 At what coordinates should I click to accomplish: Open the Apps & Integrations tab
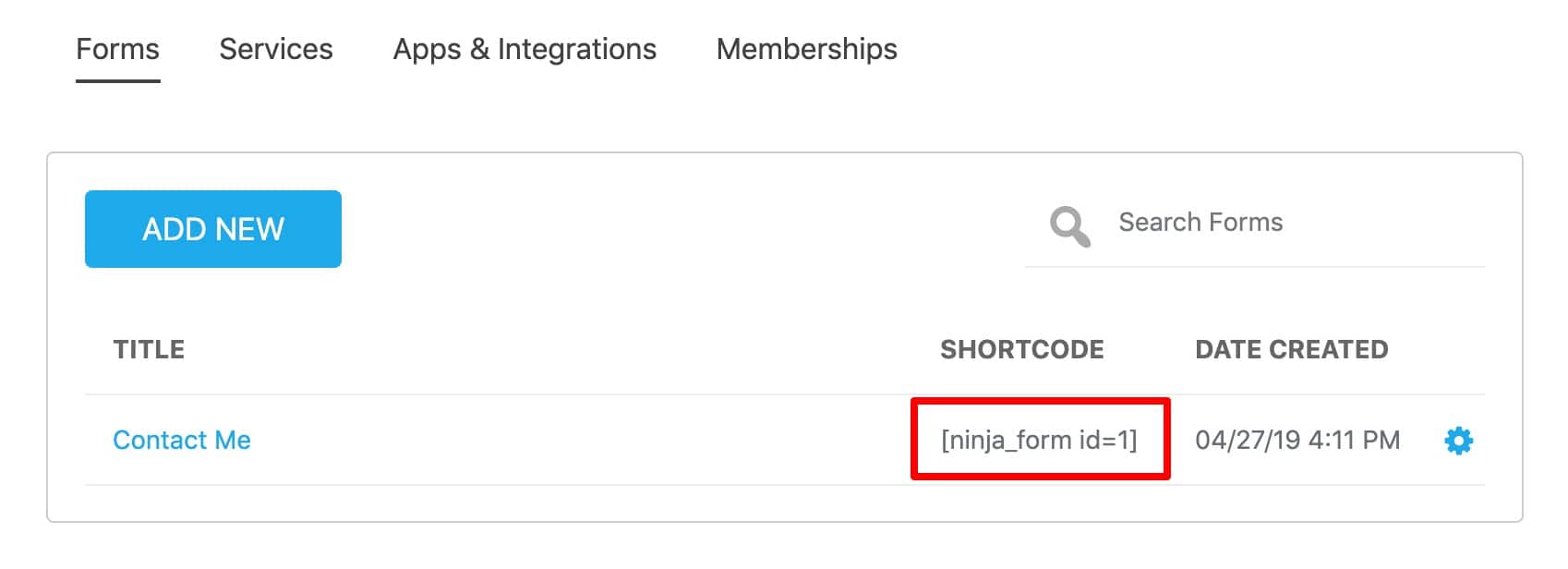click(525, 49)
